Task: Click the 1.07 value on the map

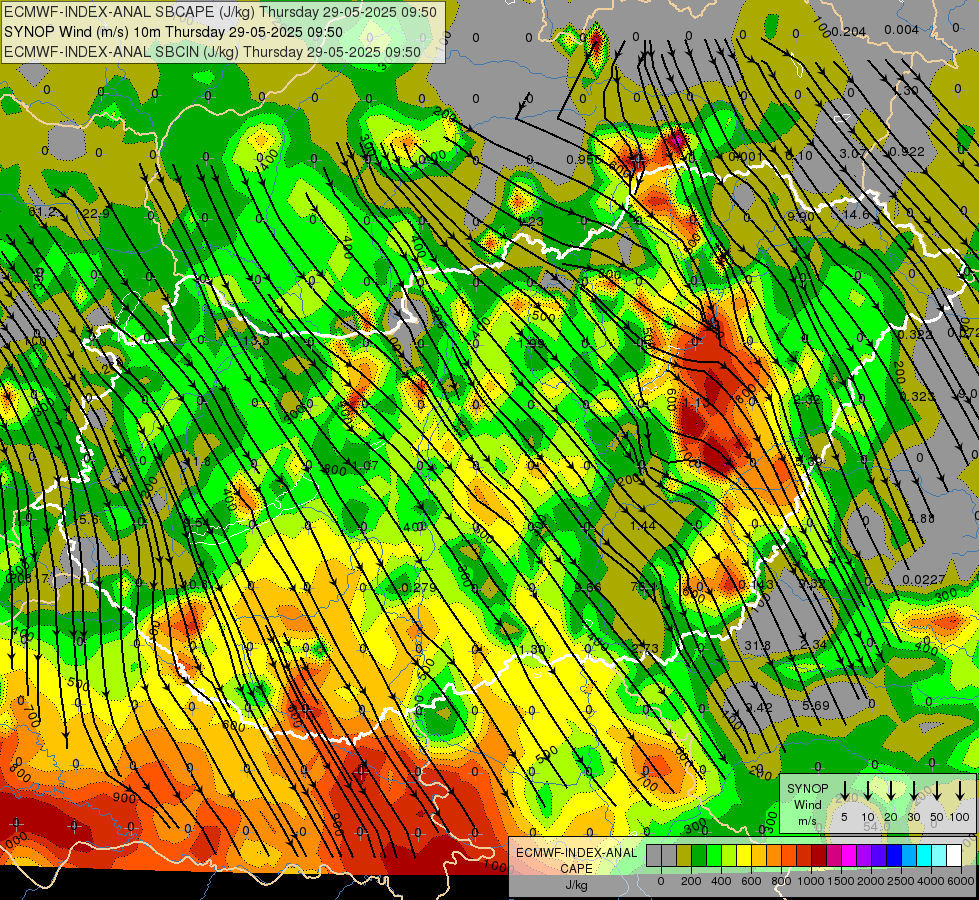Action: 365,465
